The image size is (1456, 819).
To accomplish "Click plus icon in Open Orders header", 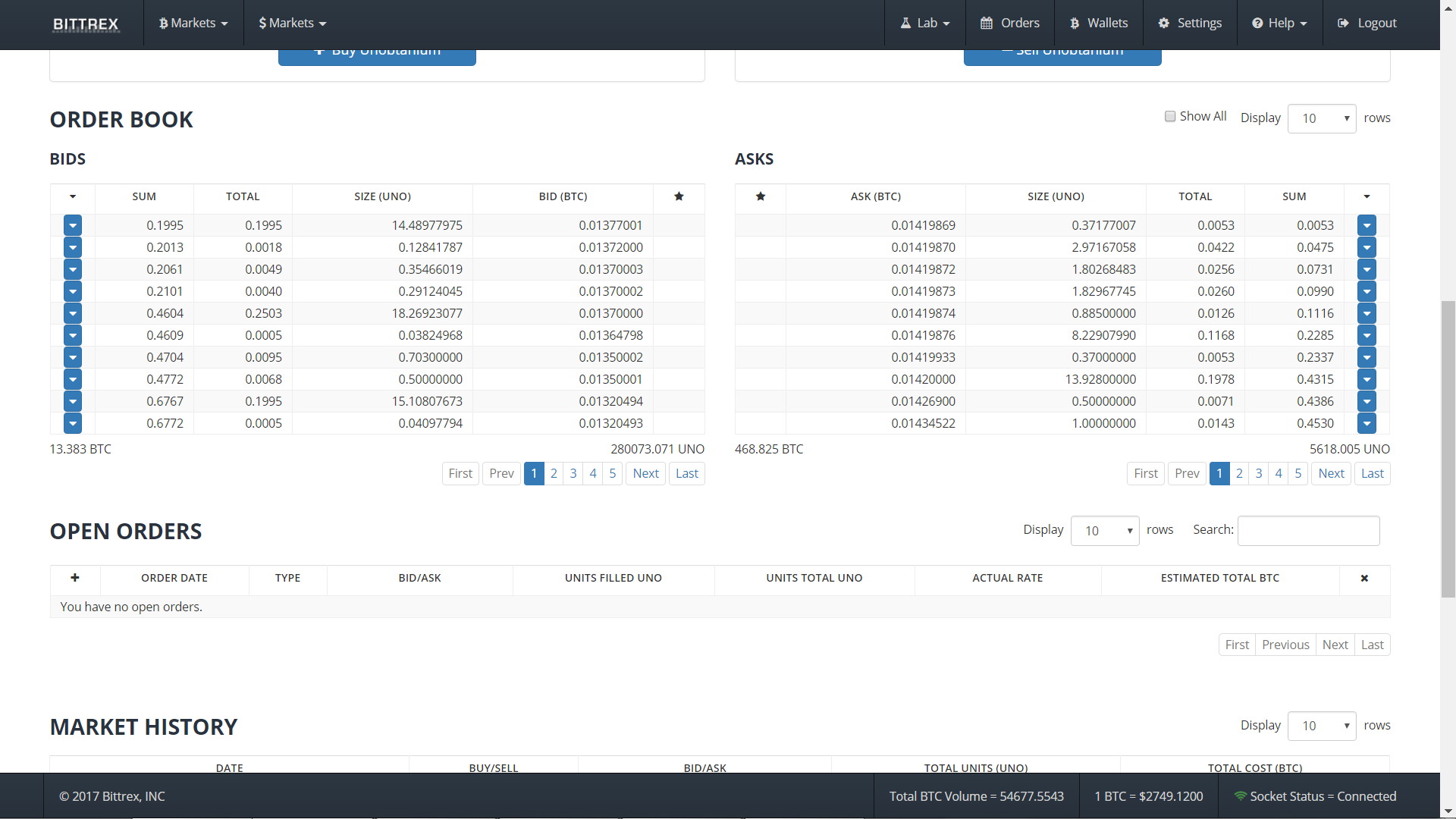I will click(x=74, y=578).
